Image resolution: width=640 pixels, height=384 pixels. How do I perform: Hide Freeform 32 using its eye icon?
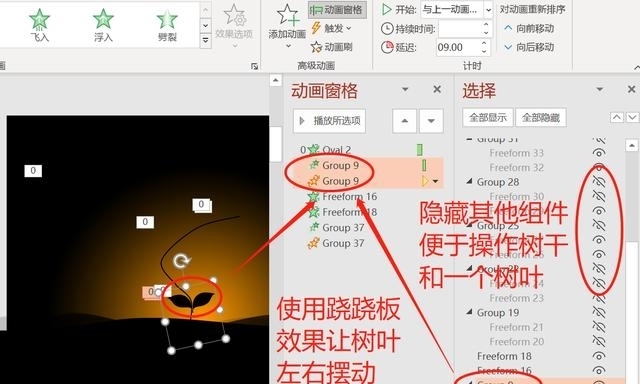pos(598,167)
